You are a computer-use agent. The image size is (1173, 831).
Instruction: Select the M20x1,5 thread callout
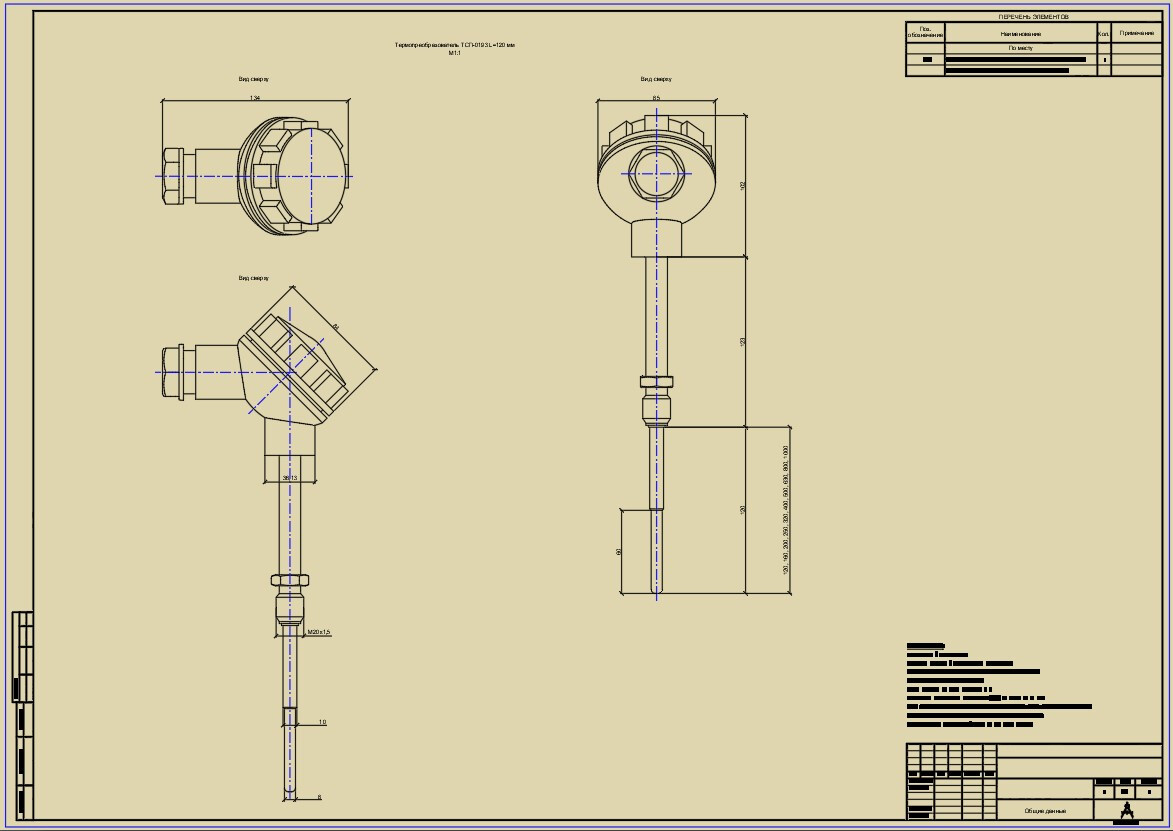pos(319,632)
